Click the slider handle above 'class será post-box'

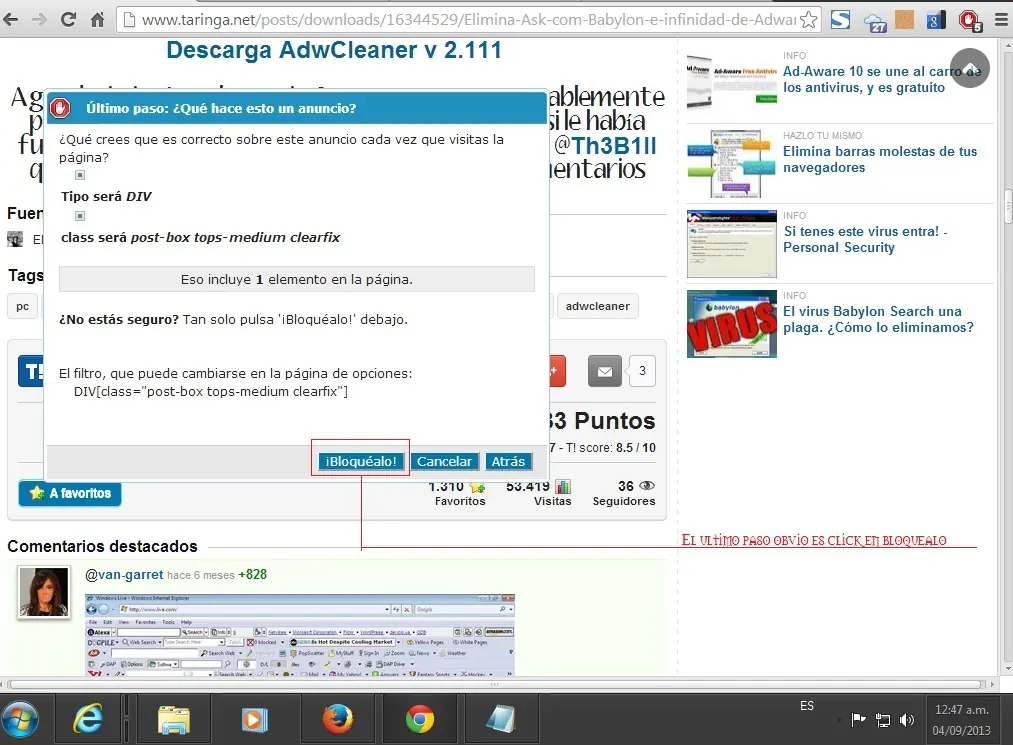click(80, 216)
